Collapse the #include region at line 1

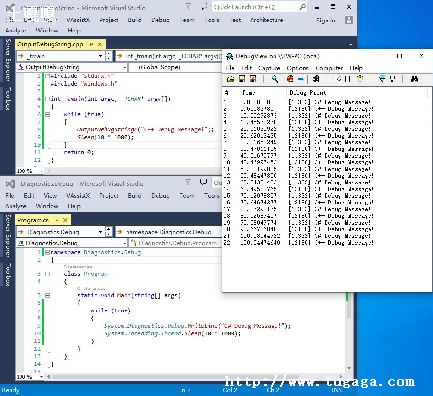coord(47,76)
